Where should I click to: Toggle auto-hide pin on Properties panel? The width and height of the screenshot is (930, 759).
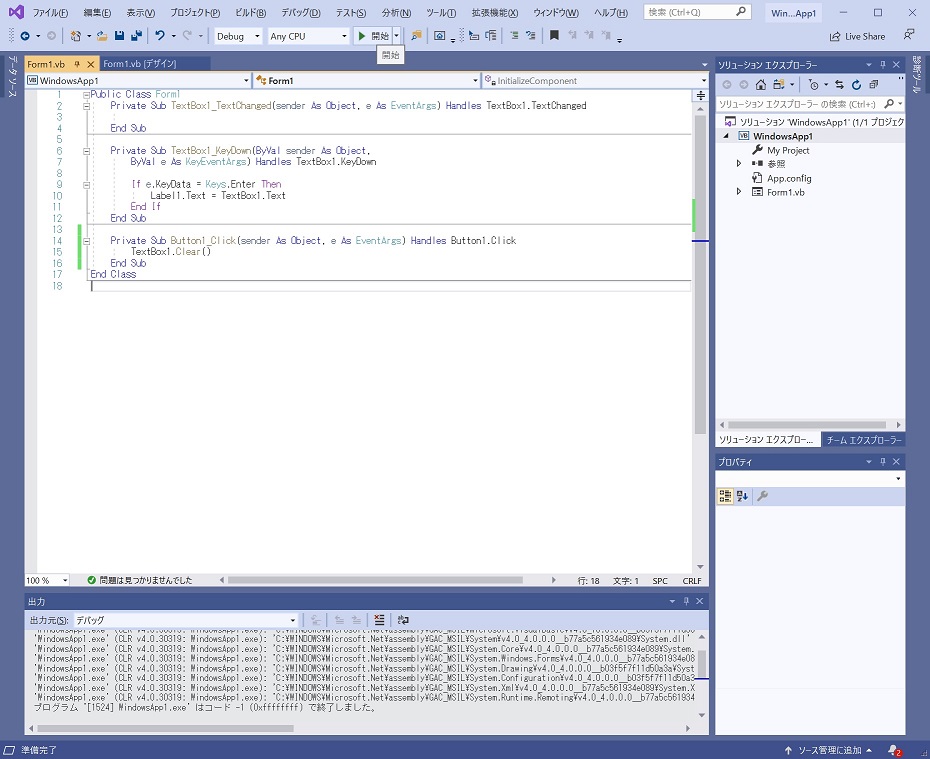click(x=883, y=461)
